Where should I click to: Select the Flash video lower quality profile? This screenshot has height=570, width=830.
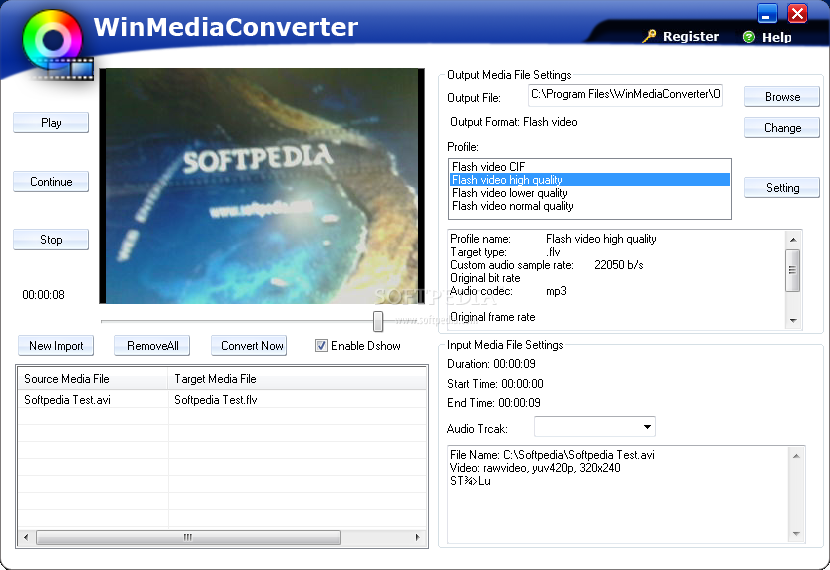click(x=590, y=193)
